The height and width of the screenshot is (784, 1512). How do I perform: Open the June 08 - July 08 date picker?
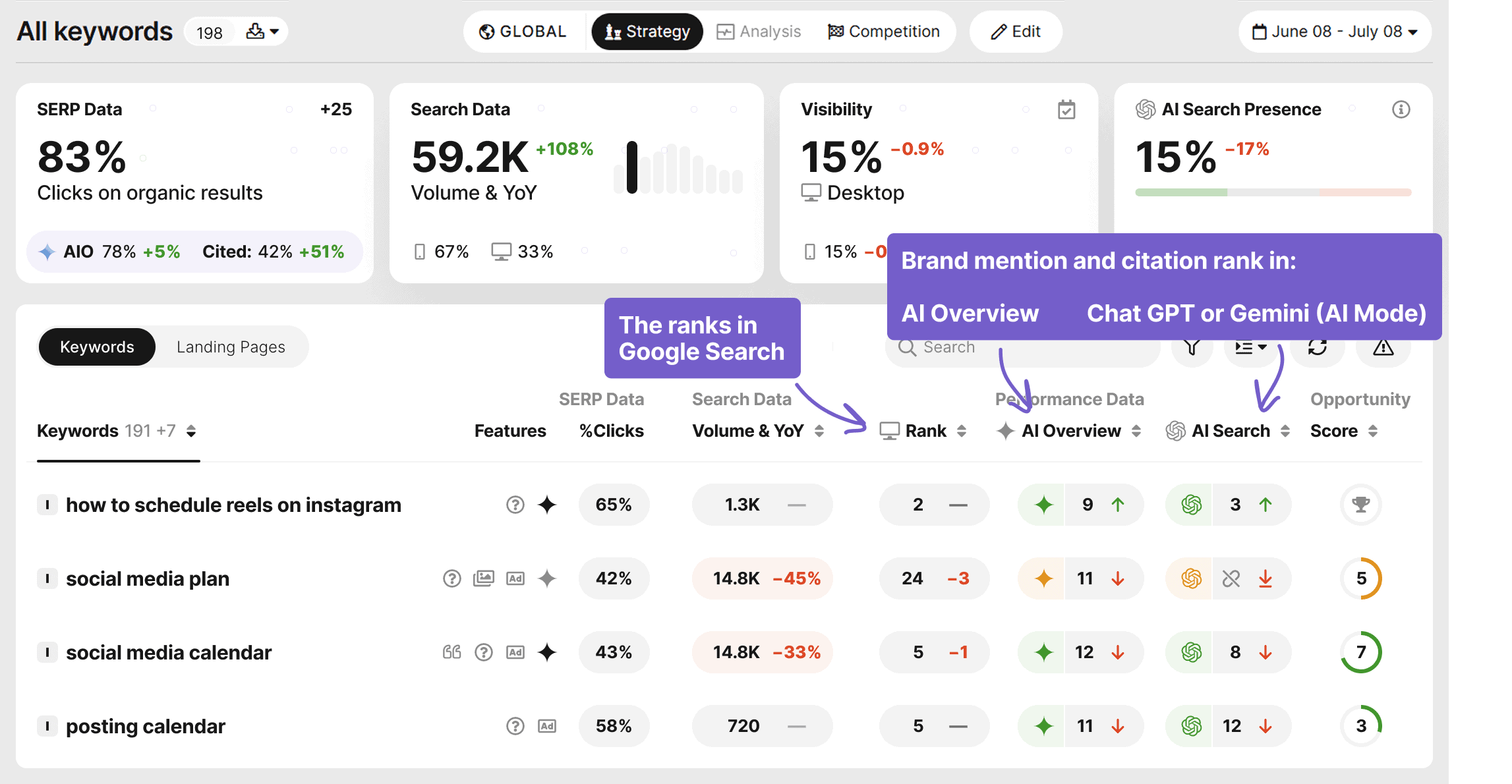[x=1335, y=32]
